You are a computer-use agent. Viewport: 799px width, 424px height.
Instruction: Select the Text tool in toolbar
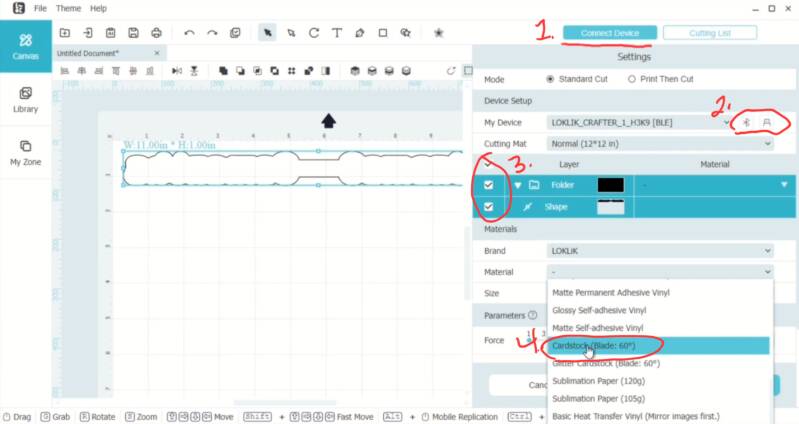click(x=337, y=33)
